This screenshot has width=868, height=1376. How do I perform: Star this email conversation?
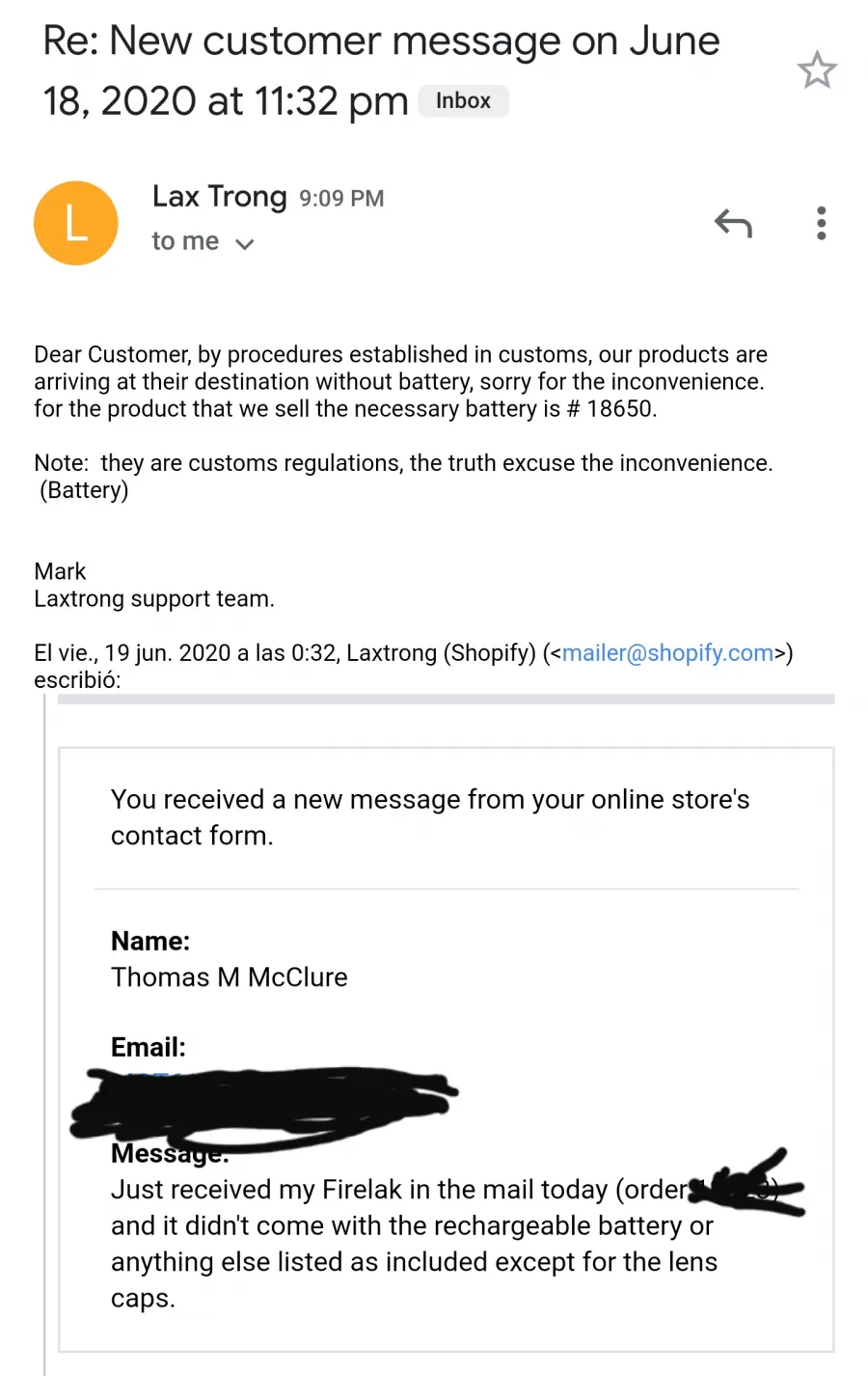817,70
